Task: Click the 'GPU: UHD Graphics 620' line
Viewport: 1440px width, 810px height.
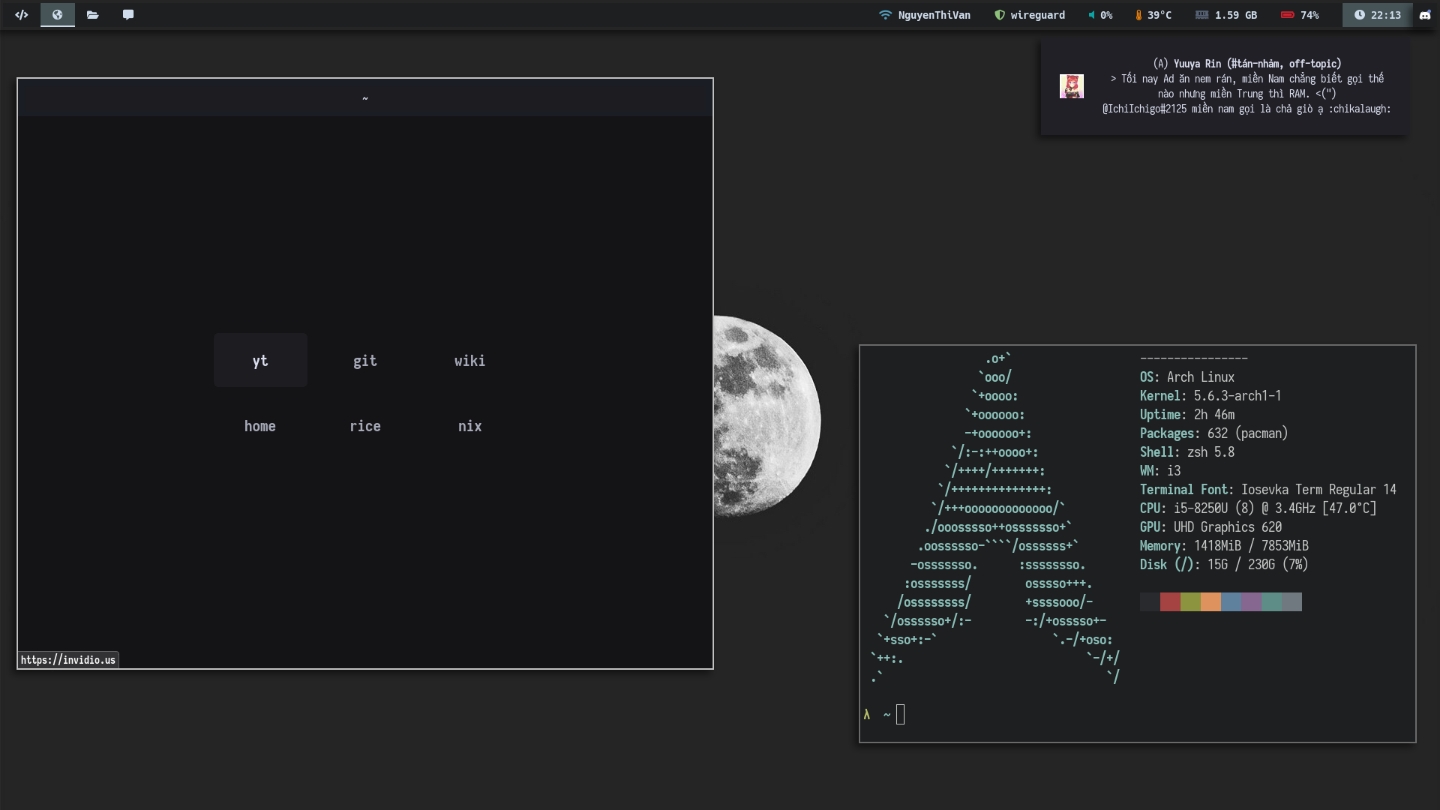Action: (x=1211, y=527)
